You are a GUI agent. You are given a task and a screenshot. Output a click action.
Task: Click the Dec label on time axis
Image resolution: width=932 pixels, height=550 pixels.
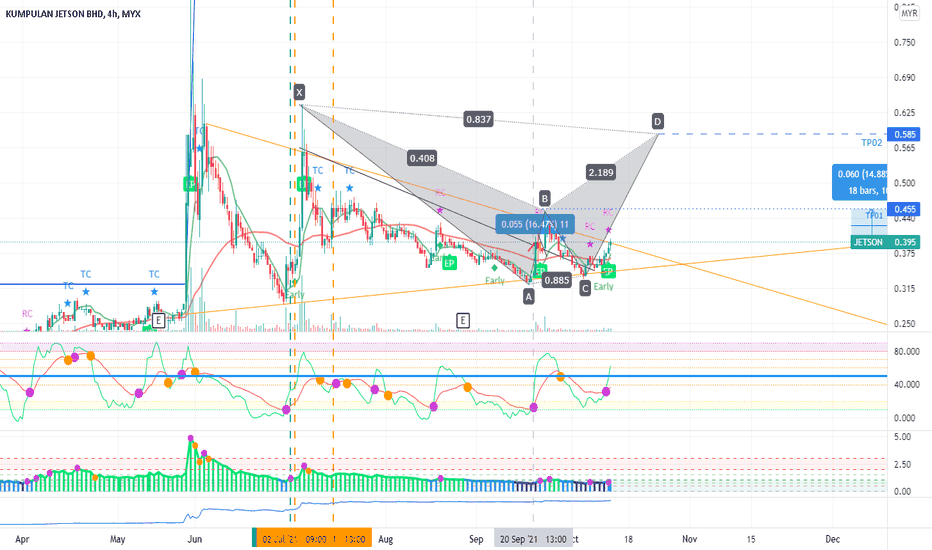(x=833, y=539)
